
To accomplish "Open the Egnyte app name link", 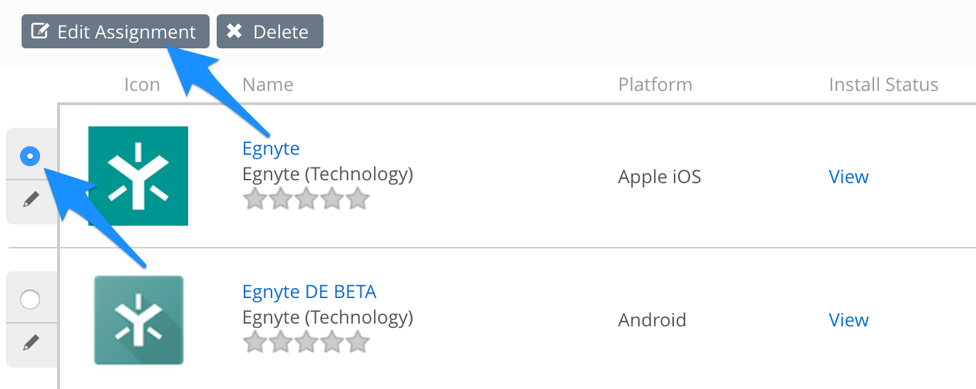I will (x=271, y=149).
